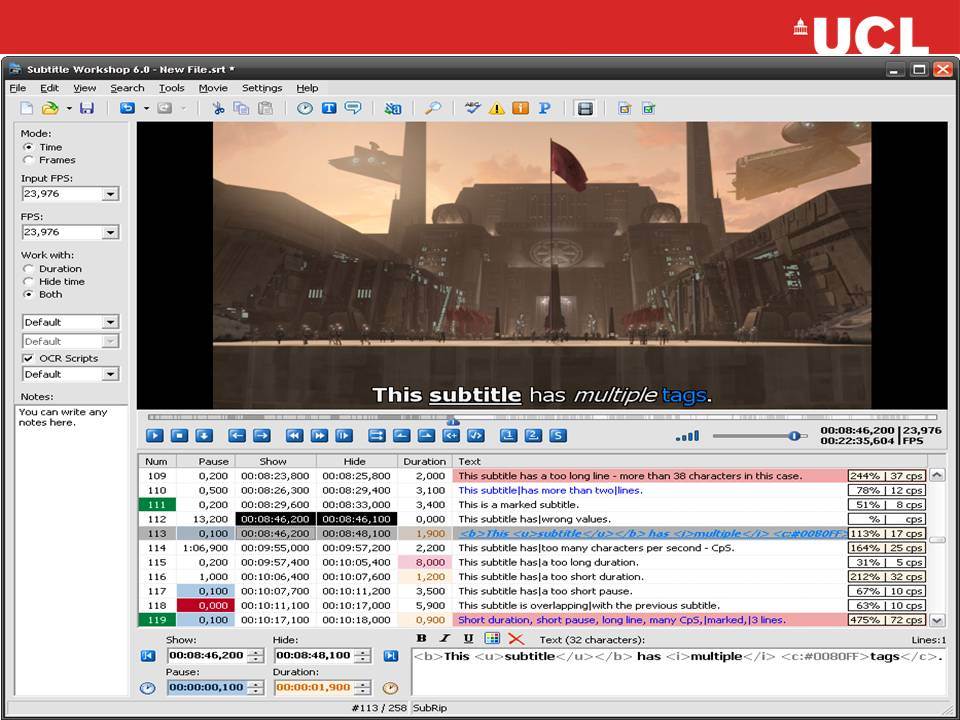Click the Text column header
Image resolution: width=960 pixels, height=720 pixels.
pyautogui.click(x=689, y=461)
